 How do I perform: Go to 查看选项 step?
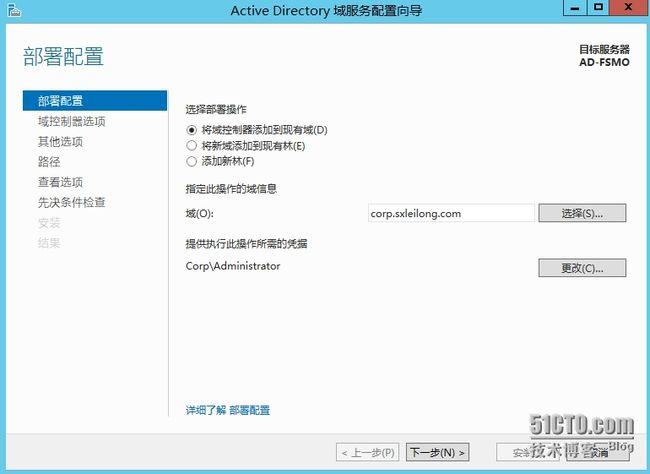(61, 182)
